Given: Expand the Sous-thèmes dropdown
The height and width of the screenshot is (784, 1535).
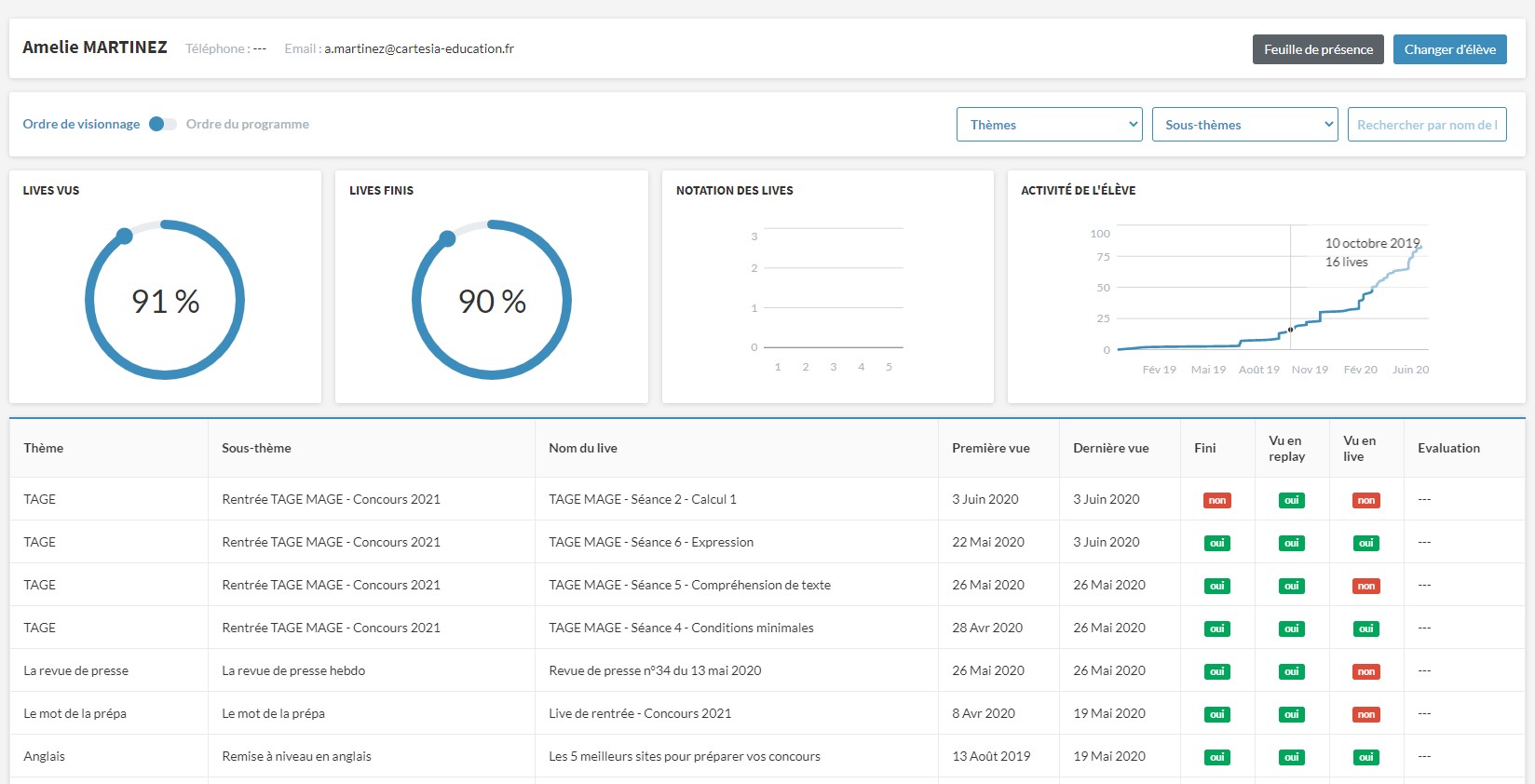Looking at the screenshot, I should pyautogui.click(x=1245, y=125).
